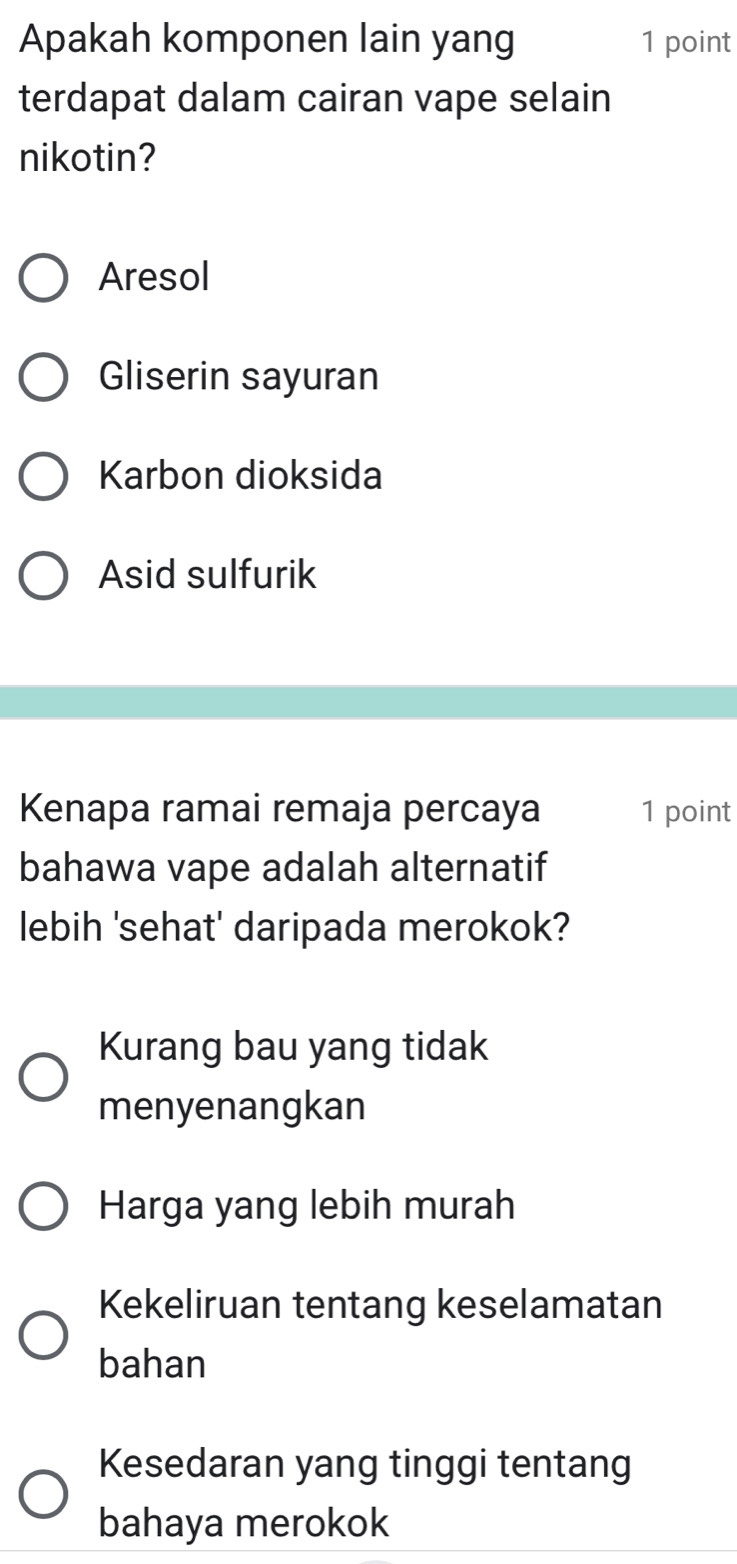Click the '1 point' label of first question

pyautogui.click(x=687, y=43)
